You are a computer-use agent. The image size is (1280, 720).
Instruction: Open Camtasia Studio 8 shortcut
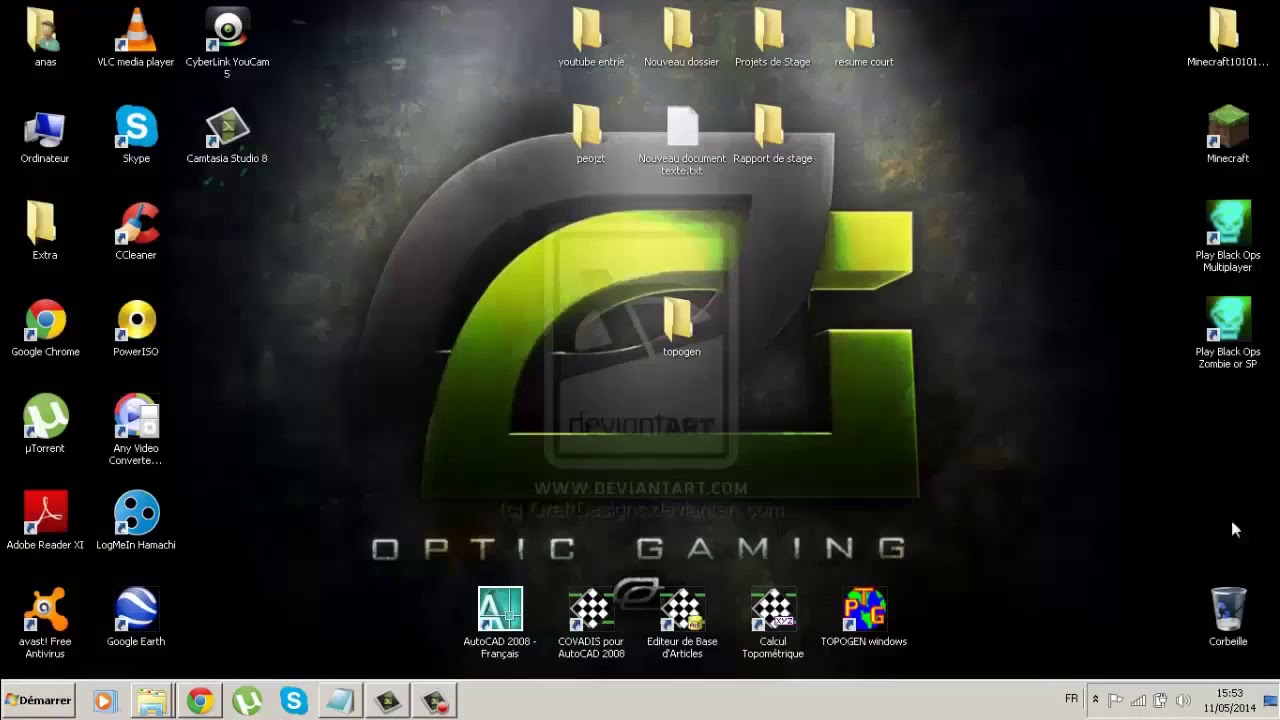coord(227,135)
